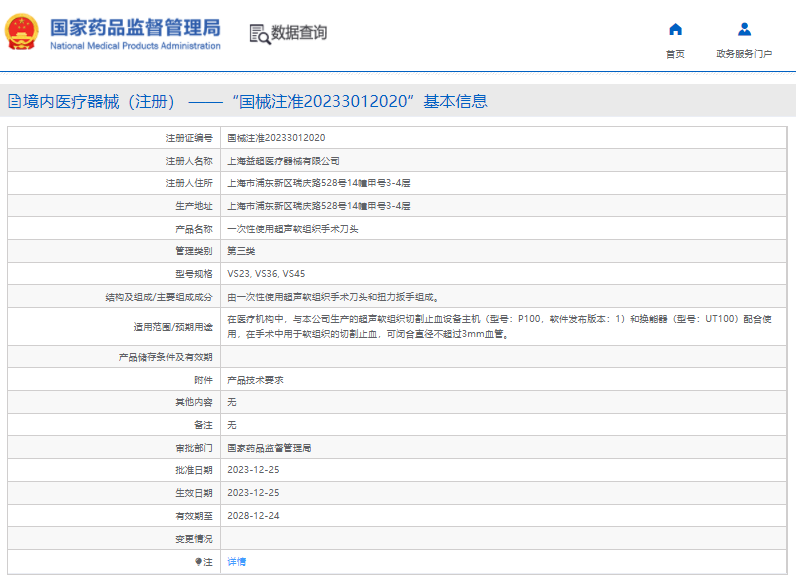Viewport: 796px width, 581px height.
Task: Click the document icon beside page title
Action: (14, 102)
